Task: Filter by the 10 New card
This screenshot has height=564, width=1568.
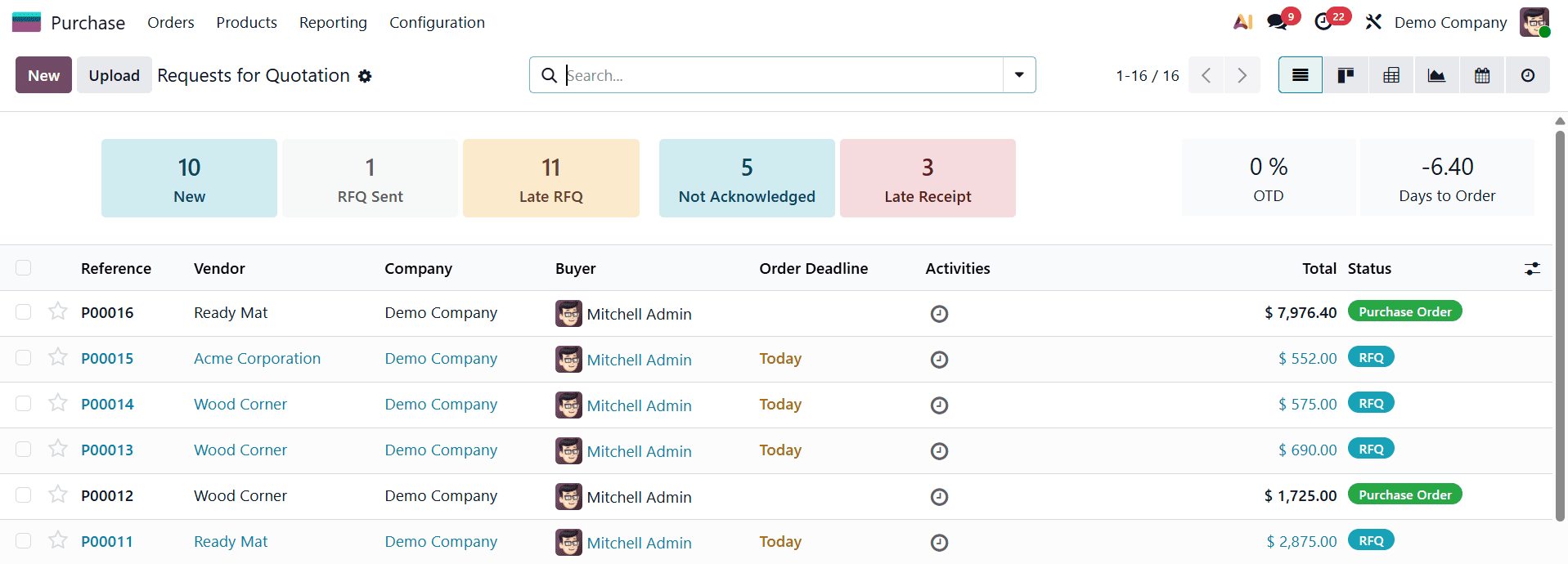Action: (x=189, y=178)
